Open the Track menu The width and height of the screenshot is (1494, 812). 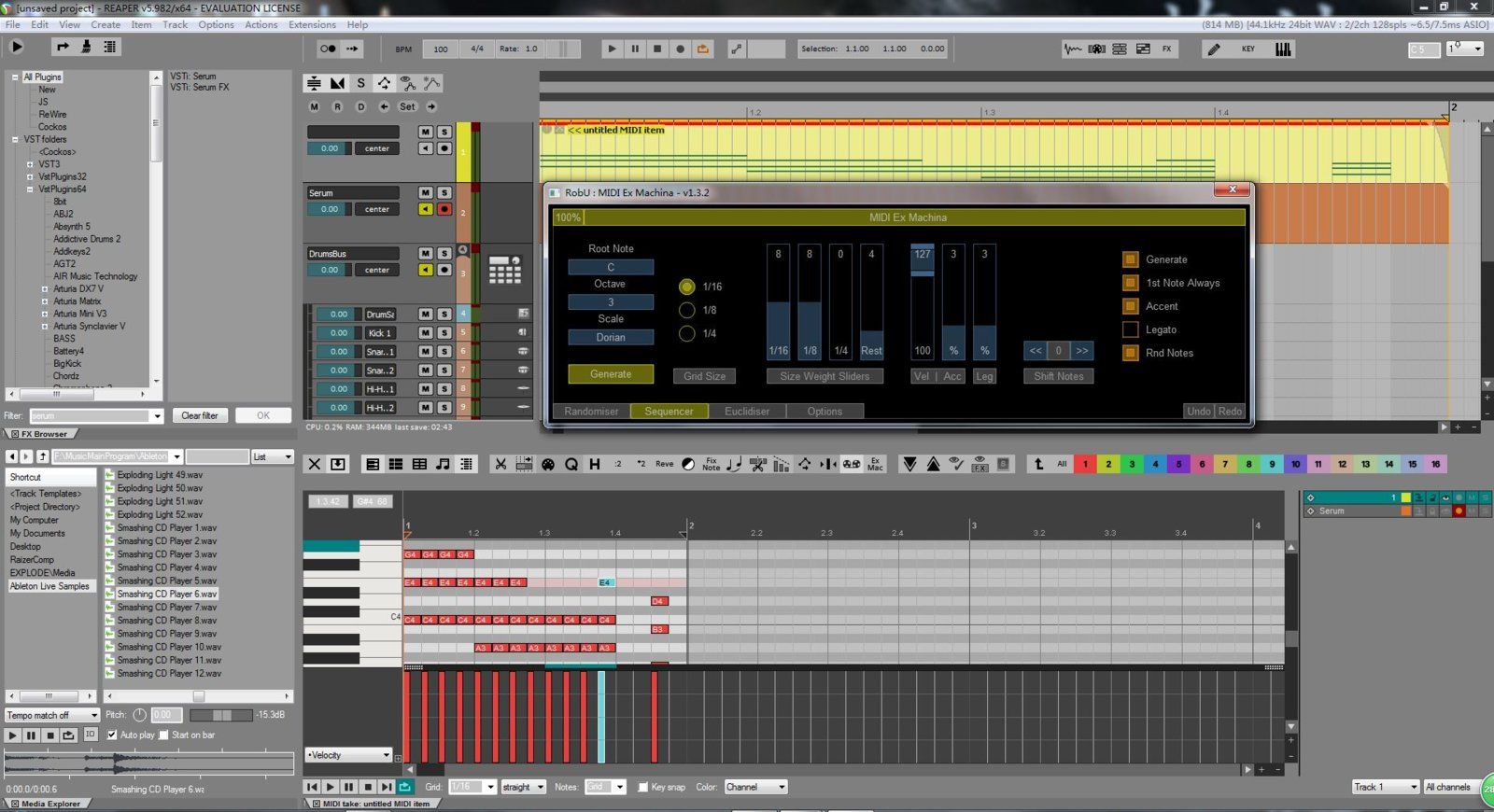coord(176,24)
